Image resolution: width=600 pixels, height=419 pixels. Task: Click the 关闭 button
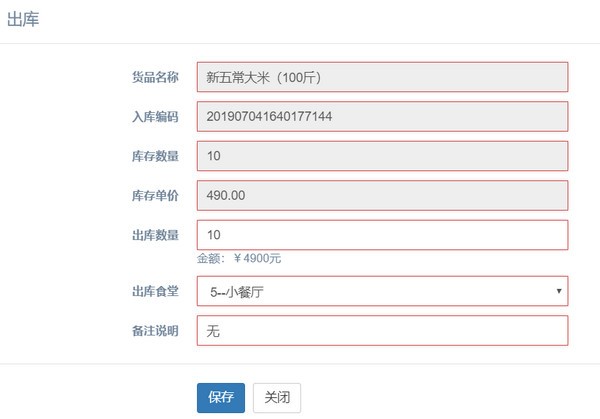click(x=276, y=397)
